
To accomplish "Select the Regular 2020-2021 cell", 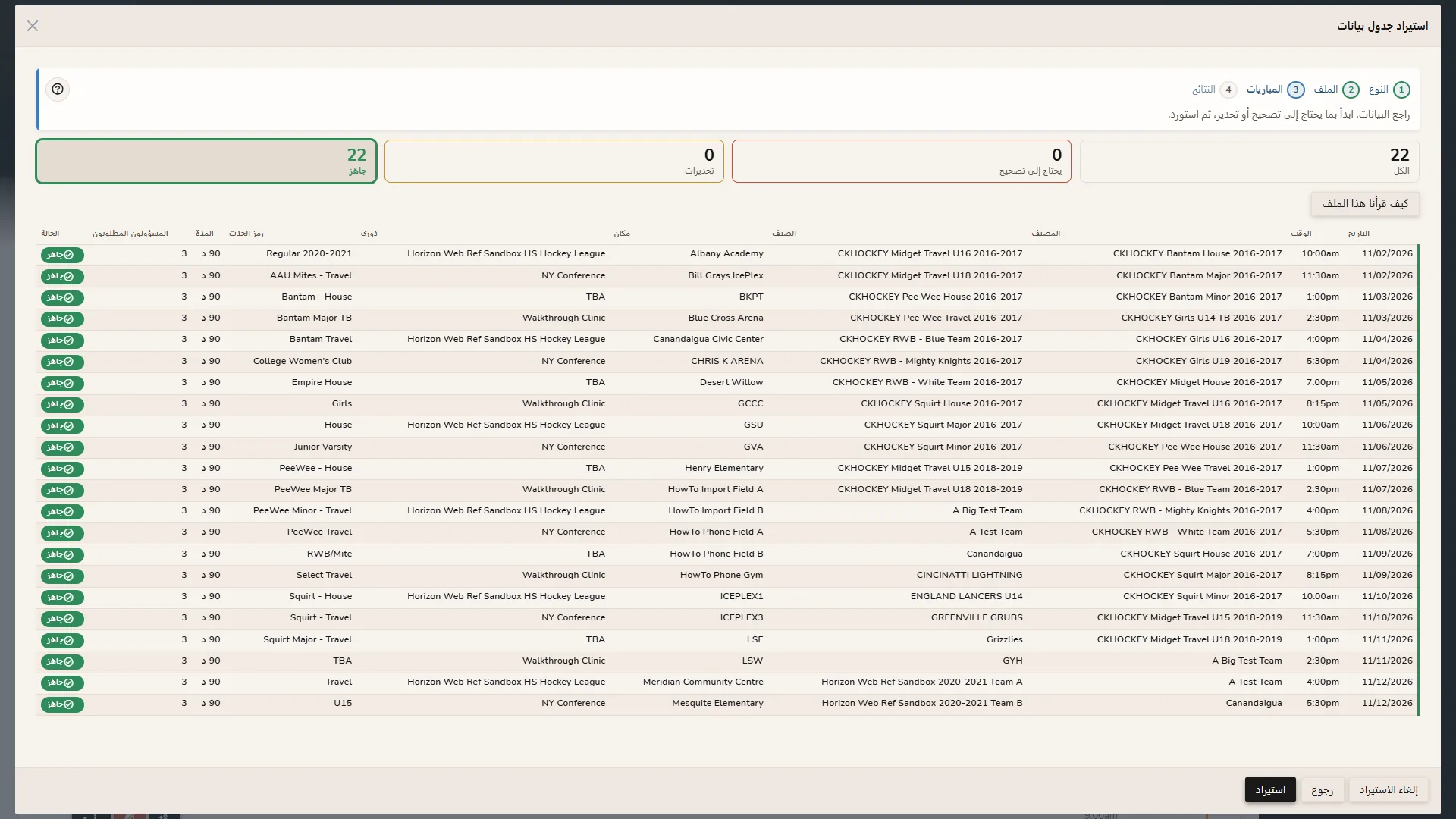I will pos(309,253).
